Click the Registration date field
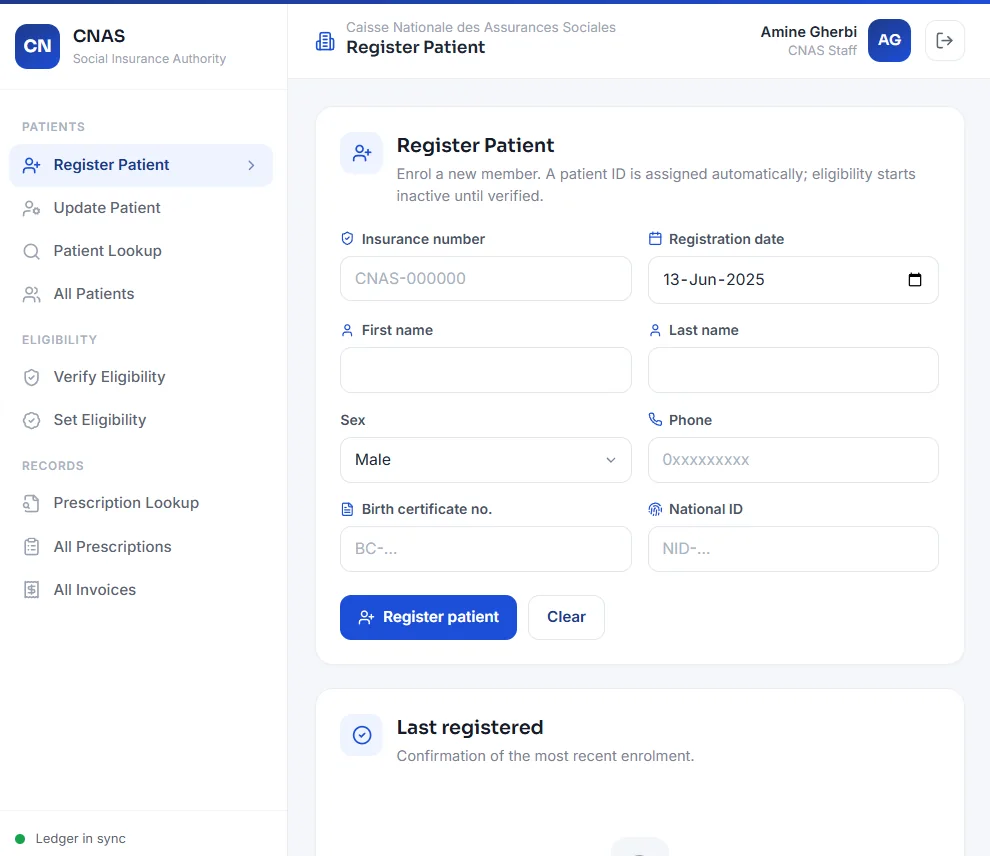Viewport: 990px width, 856px height. 793,280
